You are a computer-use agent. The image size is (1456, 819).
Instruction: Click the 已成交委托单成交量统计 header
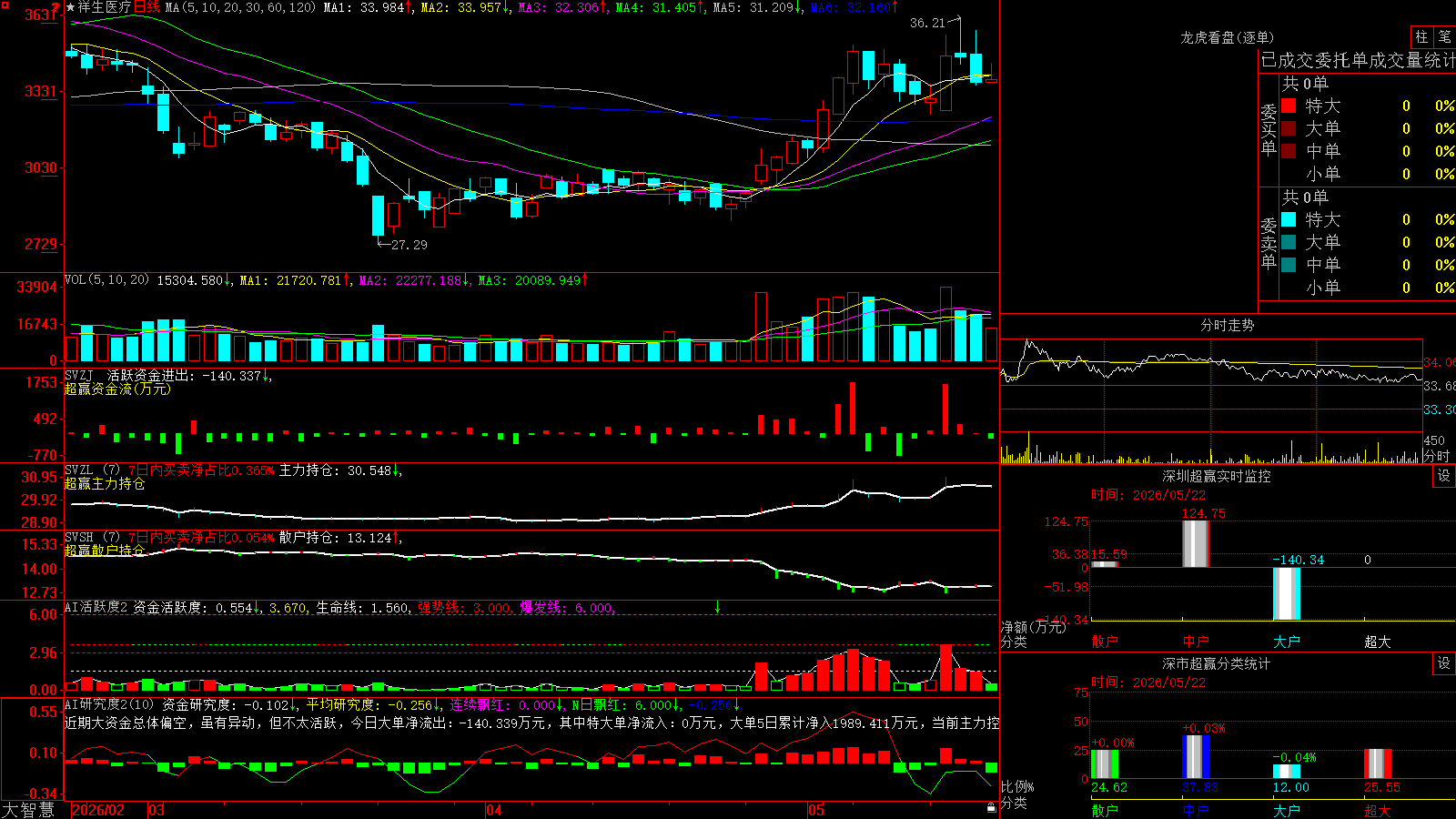pos(1358,60)
